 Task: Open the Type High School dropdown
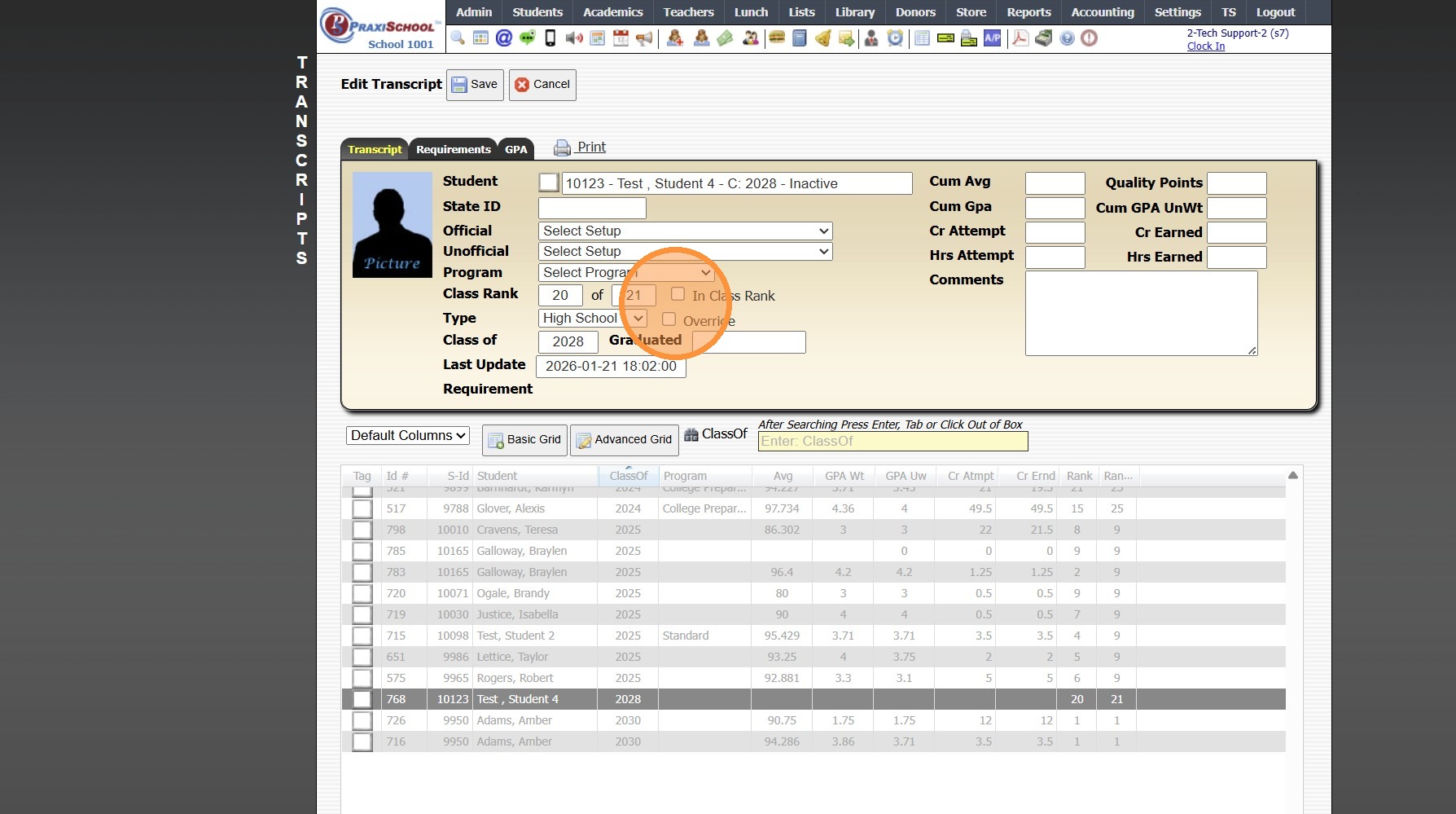[x=593, y=319]
